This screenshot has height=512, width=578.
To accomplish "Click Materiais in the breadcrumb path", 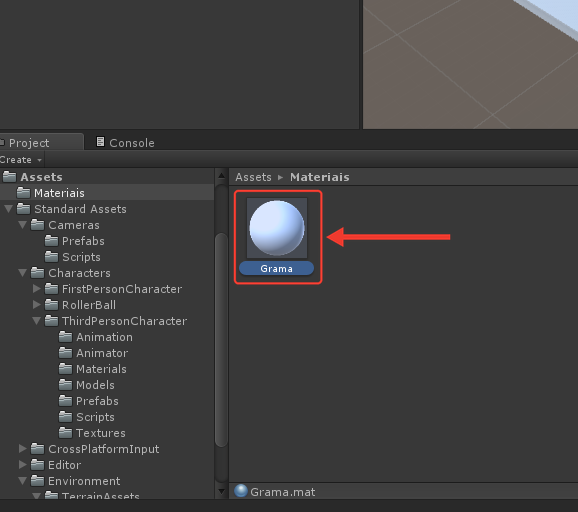I will pyautogui.click(x=320, y=177).
